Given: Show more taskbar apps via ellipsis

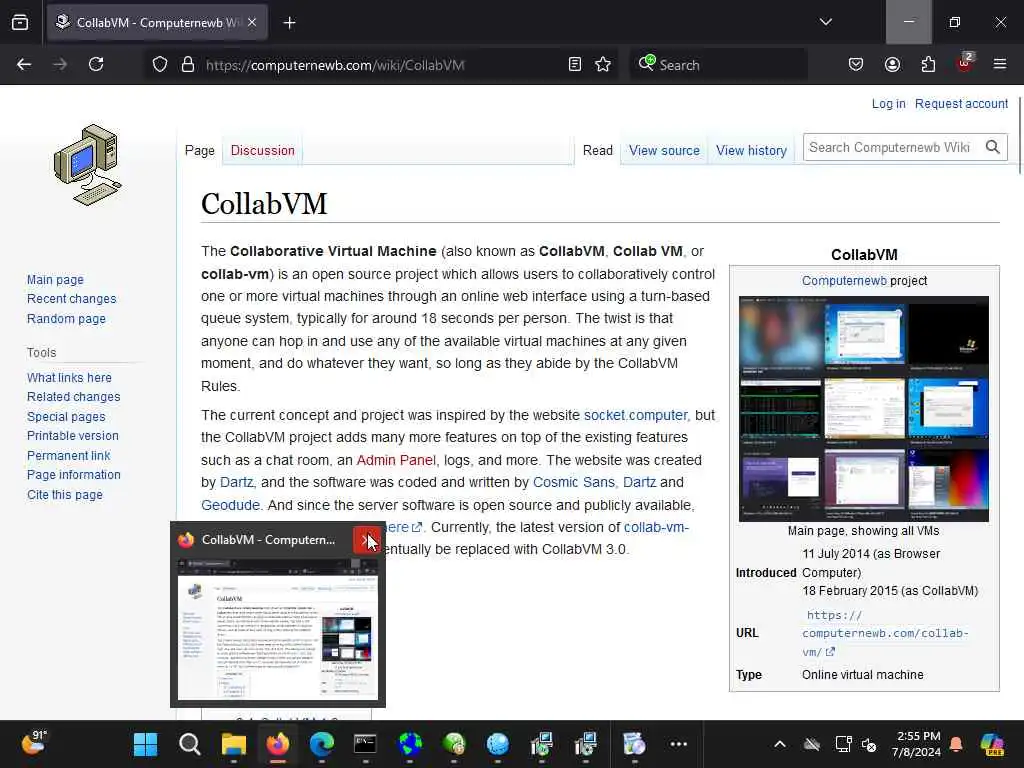Looking at the screenshot, I should 679,744.
